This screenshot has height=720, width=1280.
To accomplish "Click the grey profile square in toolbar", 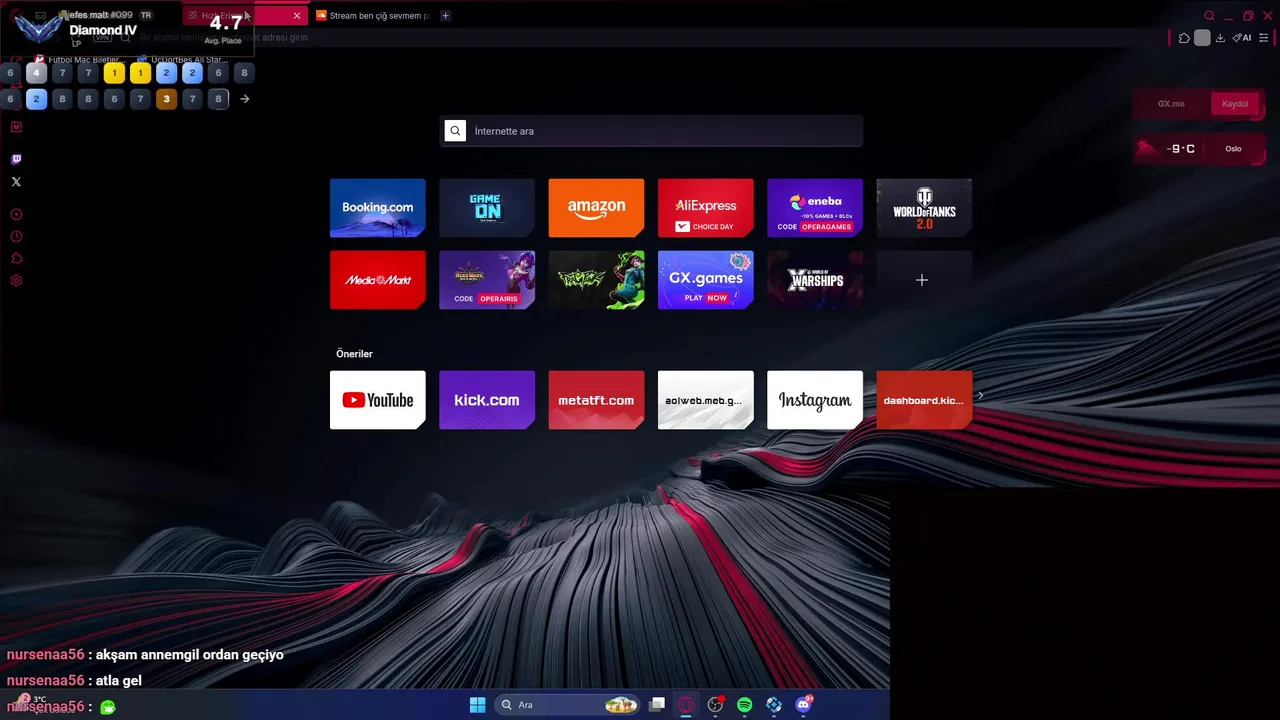I will [1202, 38].
